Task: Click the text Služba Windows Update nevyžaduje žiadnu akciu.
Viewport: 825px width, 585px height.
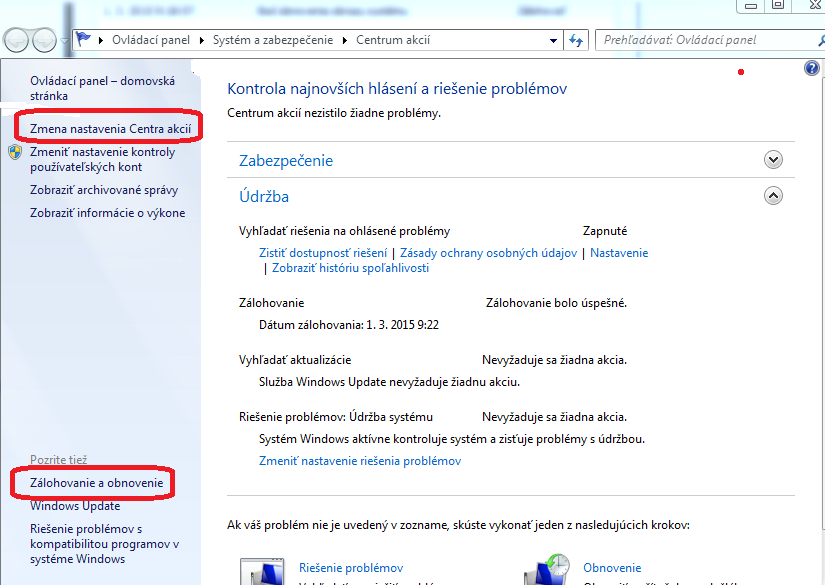Action: (389, 382)
